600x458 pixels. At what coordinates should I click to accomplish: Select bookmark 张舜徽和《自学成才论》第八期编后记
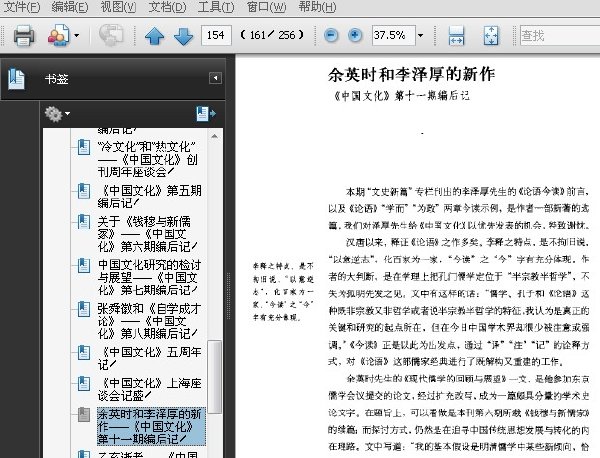[x=149, y=321]
